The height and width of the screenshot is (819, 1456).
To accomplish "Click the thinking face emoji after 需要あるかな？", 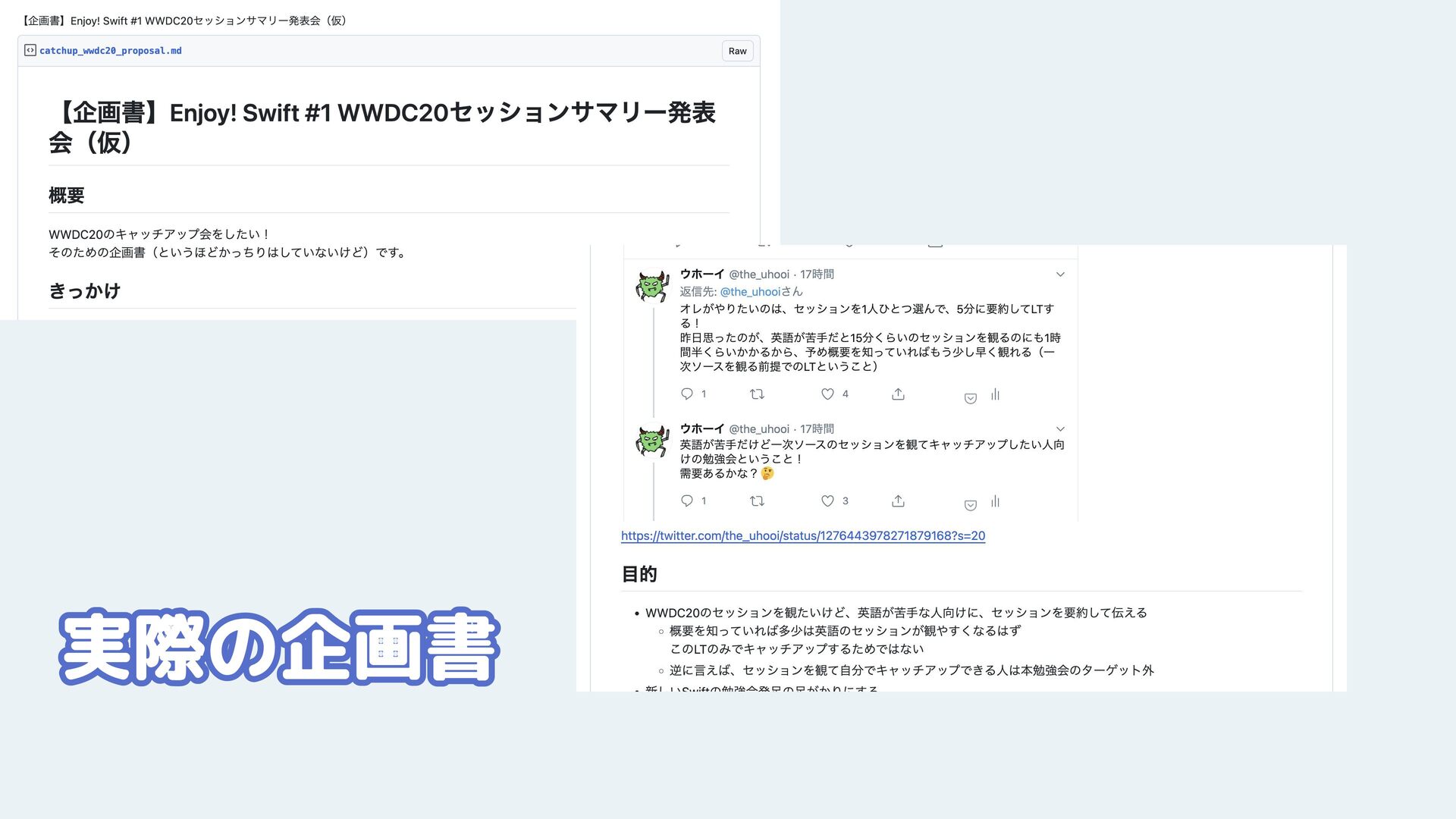I will click(x=767, y=473).
